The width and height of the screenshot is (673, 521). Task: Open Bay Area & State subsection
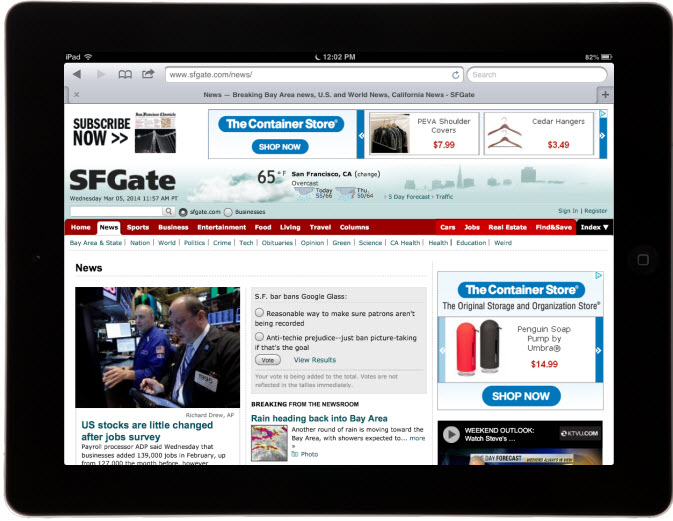coord(96,243)
